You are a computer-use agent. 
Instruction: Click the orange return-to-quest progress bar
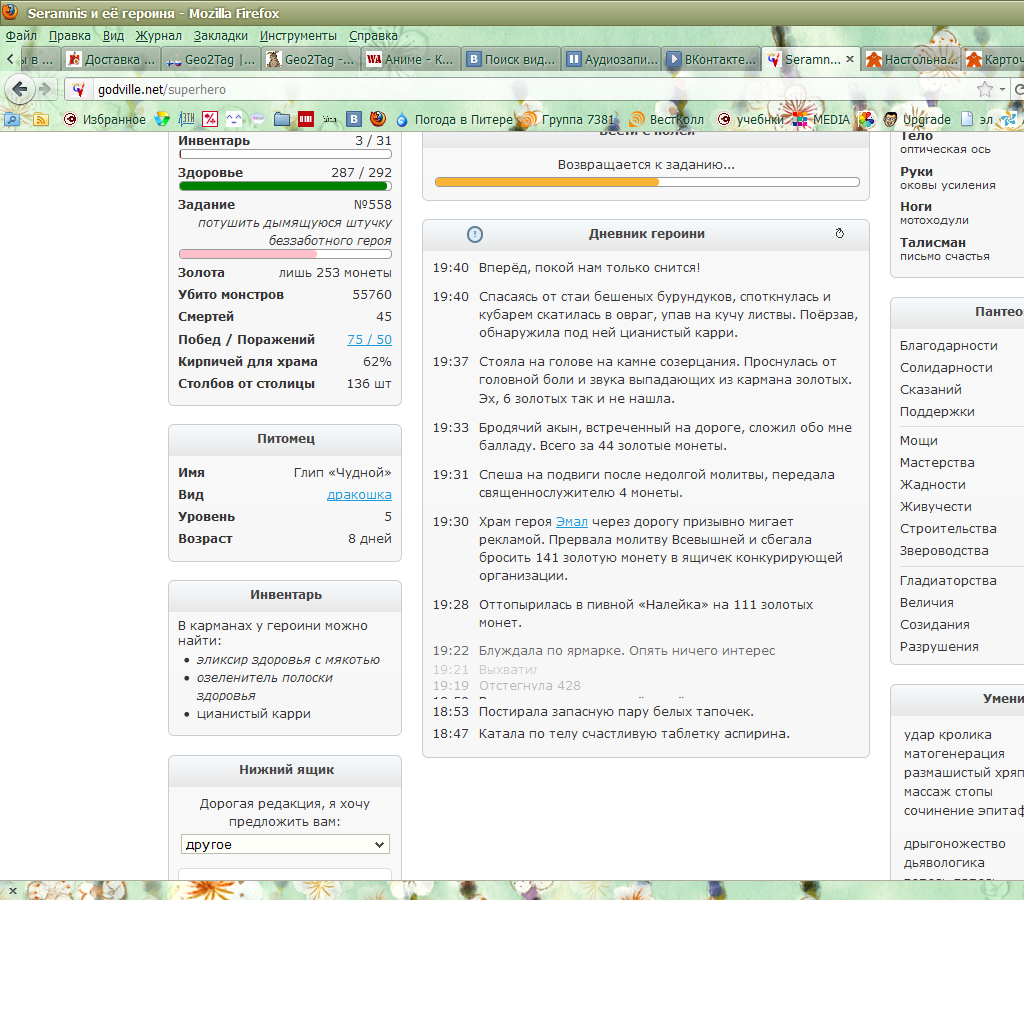tap(647, 182)
